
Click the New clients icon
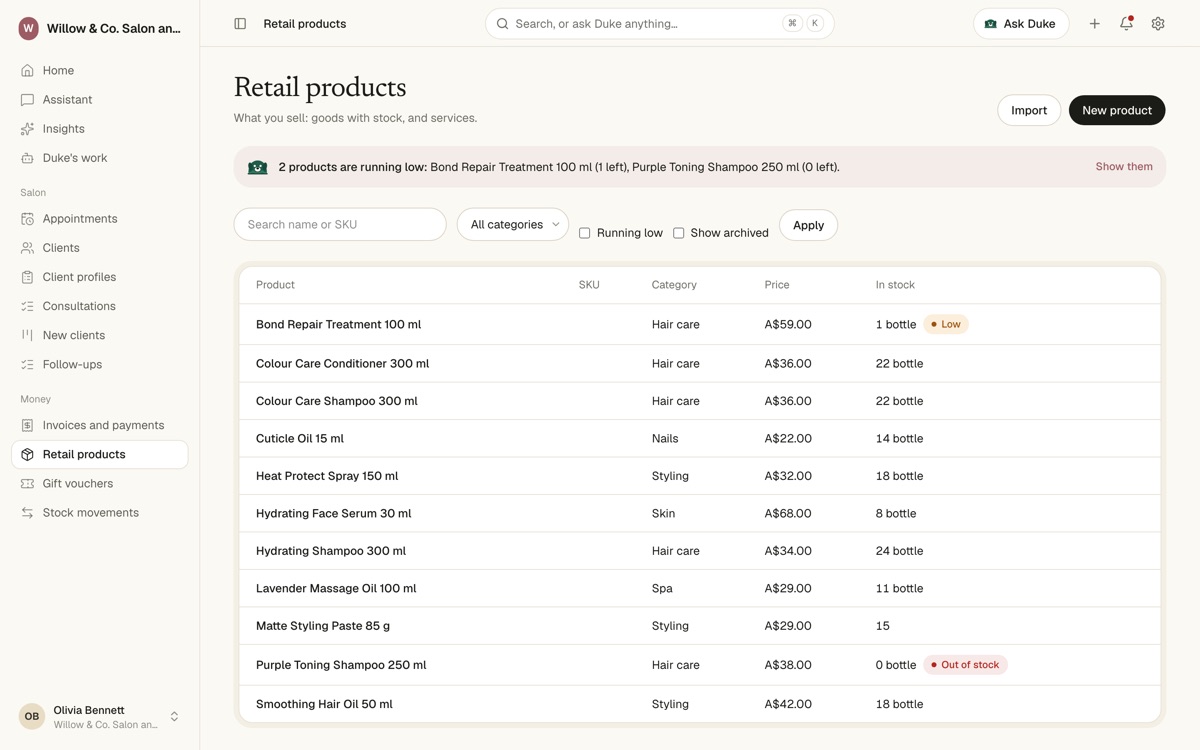pyautogui.click(x=27, y=334)
